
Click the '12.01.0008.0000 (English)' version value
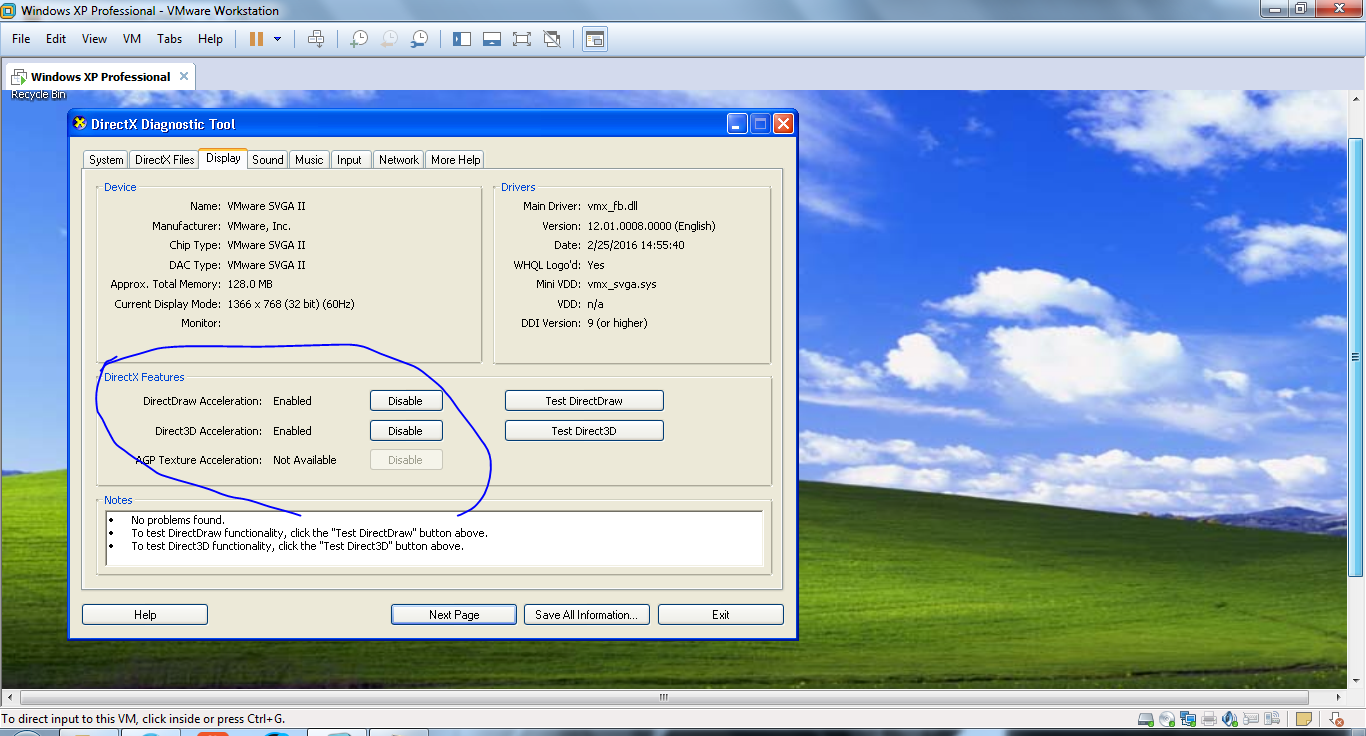tap(652, 226)
